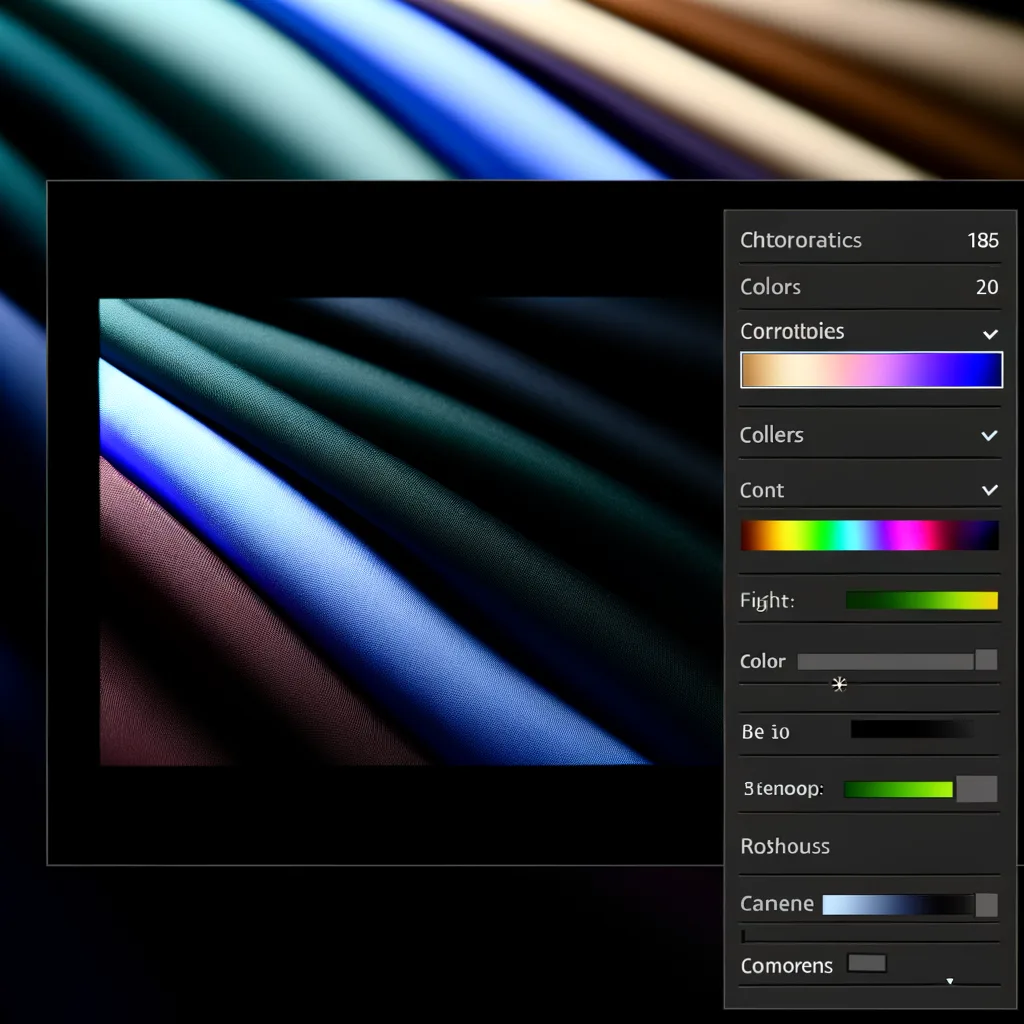1024x1024 pixels.
Task: Open the Cont dropdown chevron
Action: [989, 490]
